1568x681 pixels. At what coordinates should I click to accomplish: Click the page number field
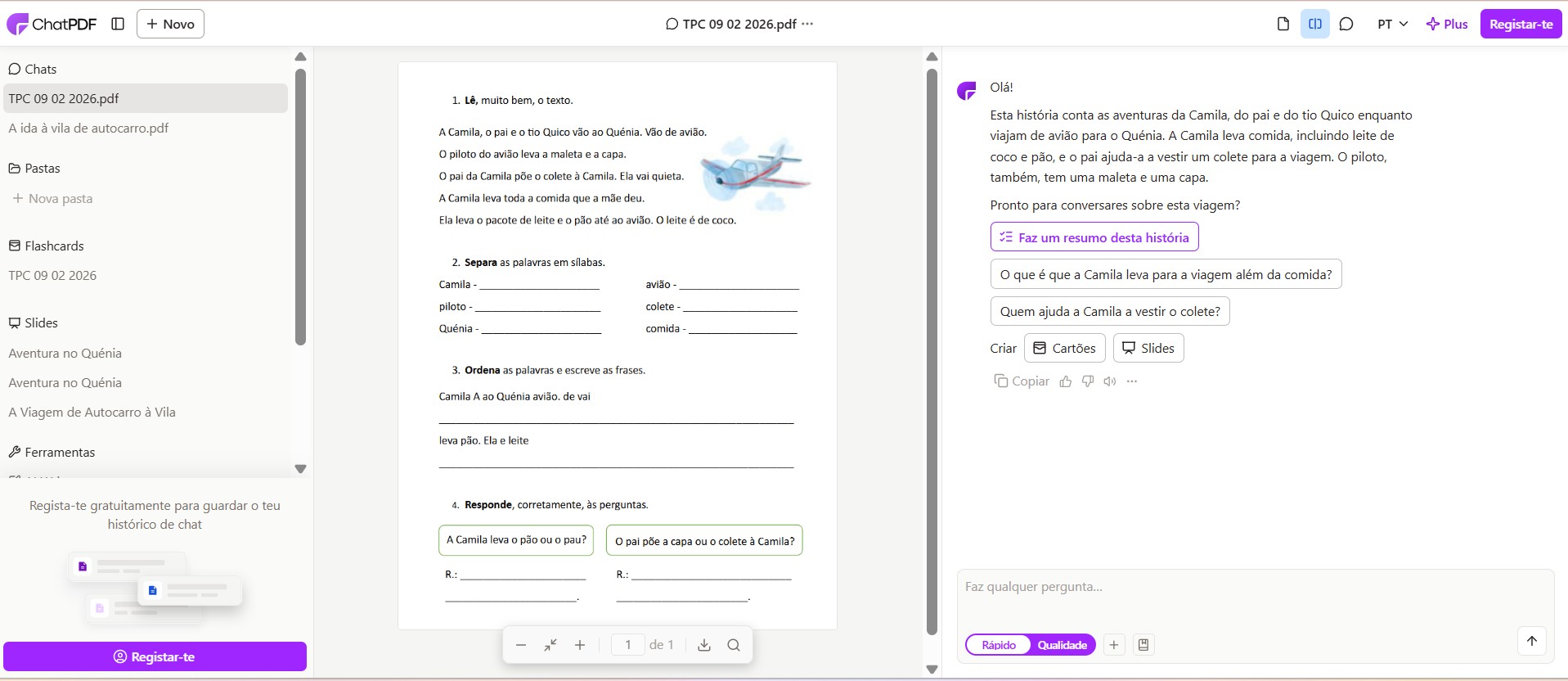click(628, 645)
